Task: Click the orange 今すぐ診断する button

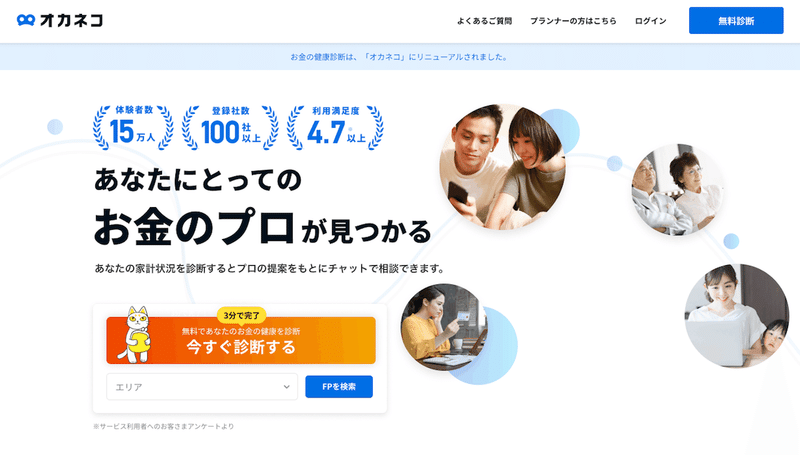Action: [x=241, y=340]
